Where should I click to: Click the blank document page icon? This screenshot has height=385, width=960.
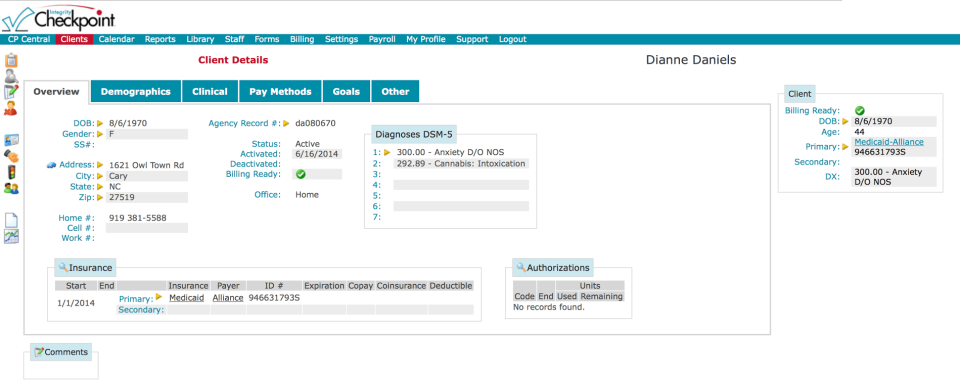[x=11, y=220]
